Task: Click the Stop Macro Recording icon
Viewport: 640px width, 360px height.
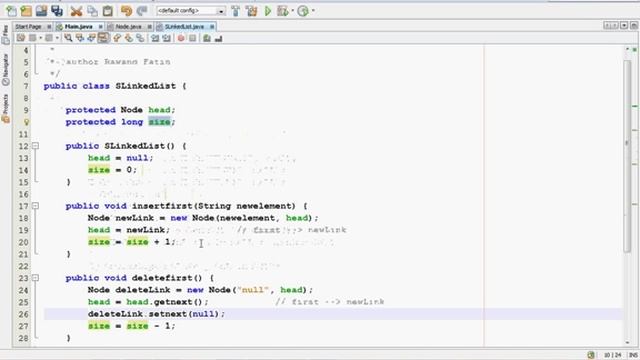Action: 193,38
